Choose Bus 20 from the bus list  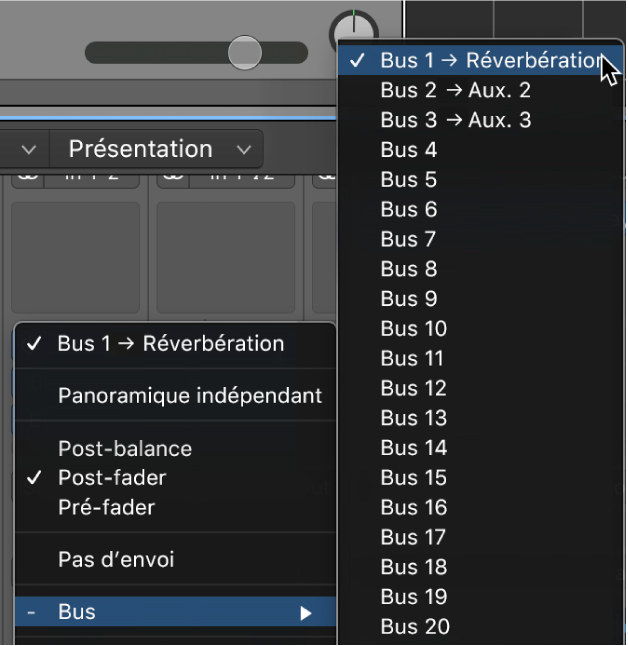(413, 627)
